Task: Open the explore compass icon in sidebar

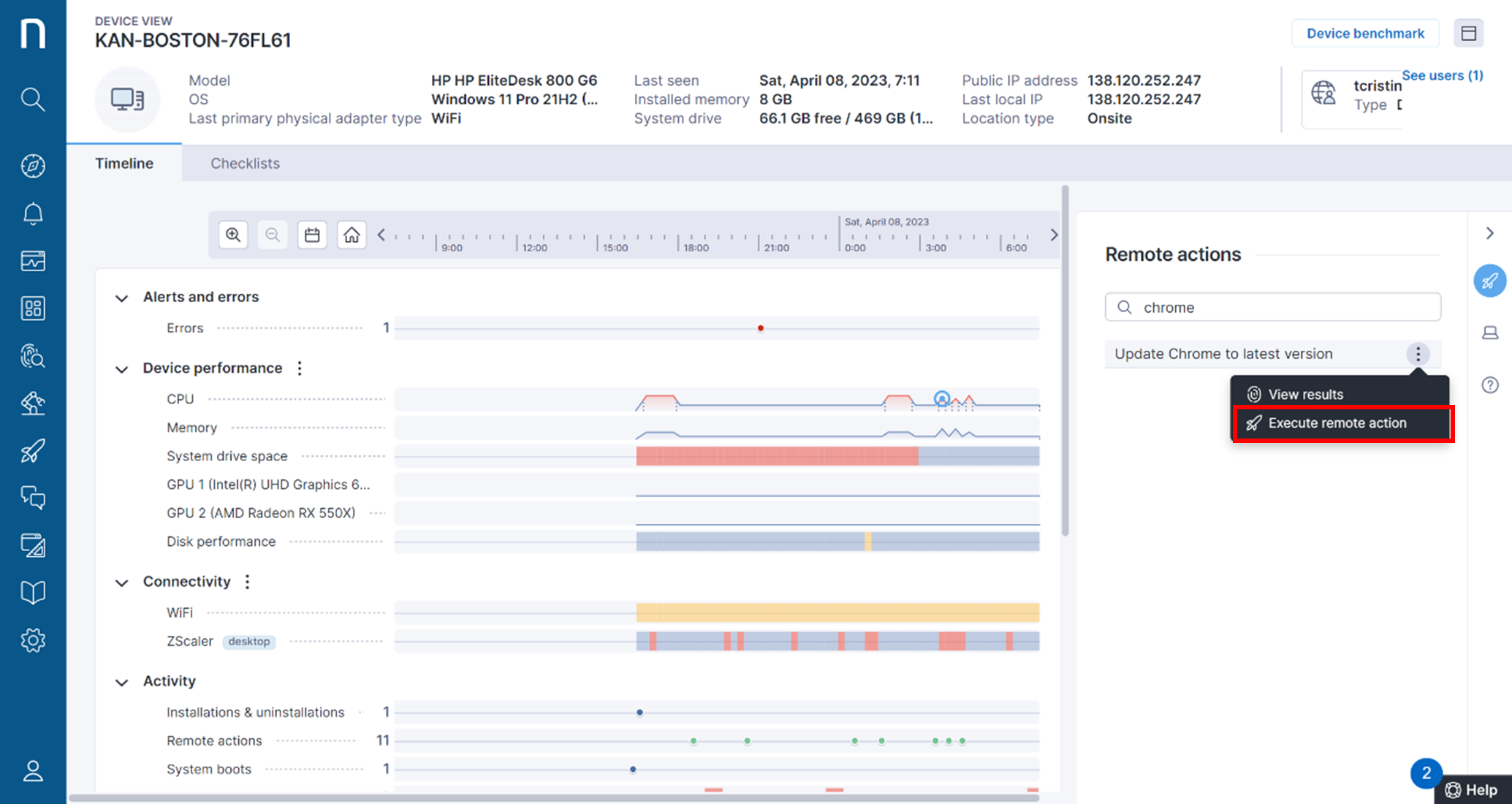Action: pos(32,165)
